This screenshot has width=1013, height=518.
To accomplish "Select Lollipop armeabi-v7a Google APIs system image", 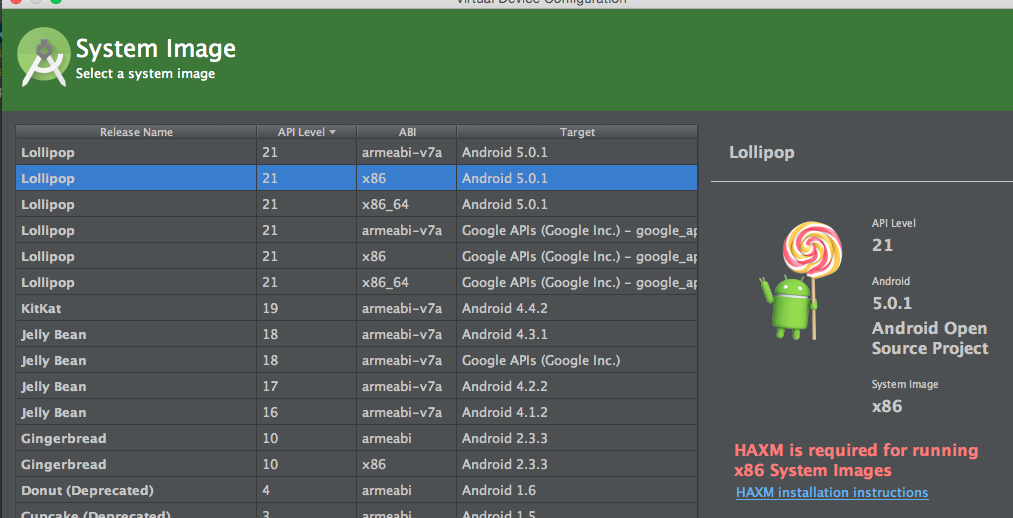I will click(x=357, y=230).
